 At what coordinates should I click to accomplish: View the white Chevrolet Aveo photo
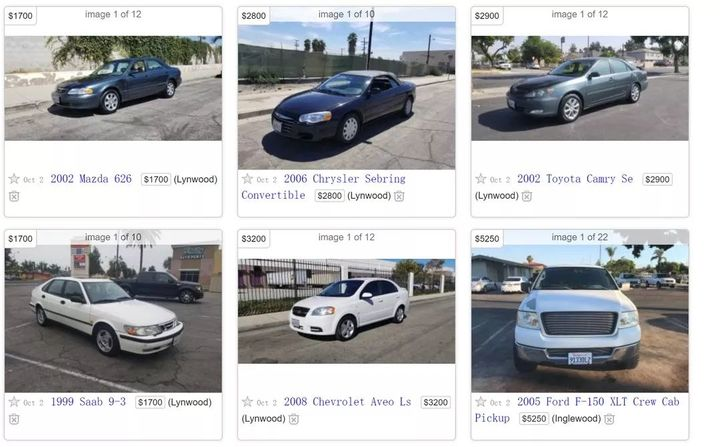(347, 311)
